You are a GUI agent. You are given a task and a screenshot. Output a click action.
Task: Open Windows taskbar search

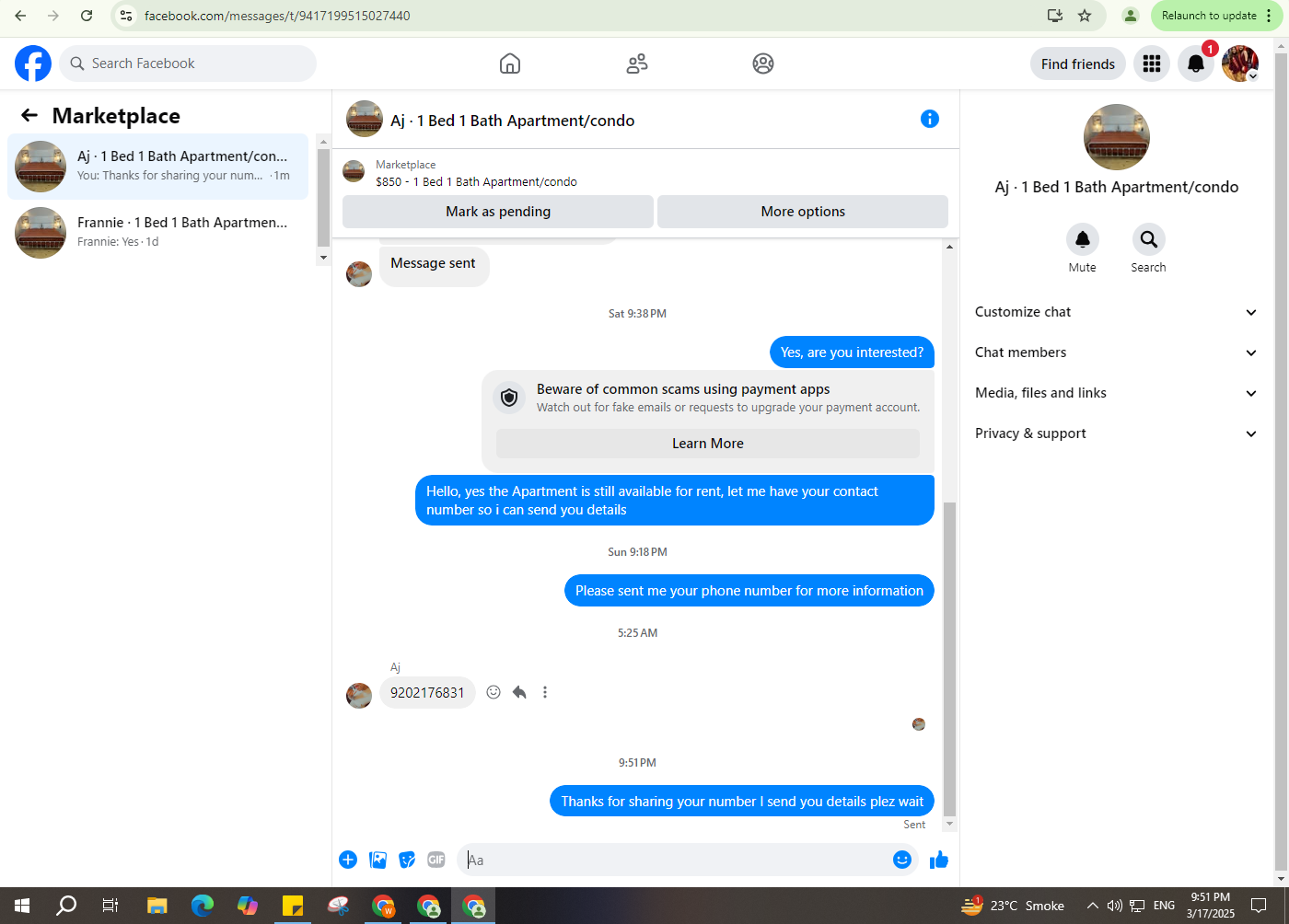pos(66,906)
